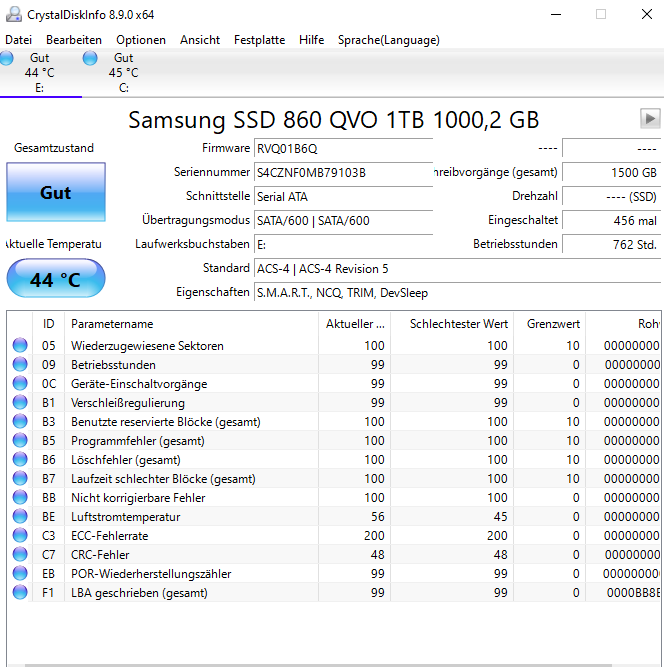Minimize the CrystalDiskInfo window
This screenshot has height=667, width=664.
click(x=556, y=14)
